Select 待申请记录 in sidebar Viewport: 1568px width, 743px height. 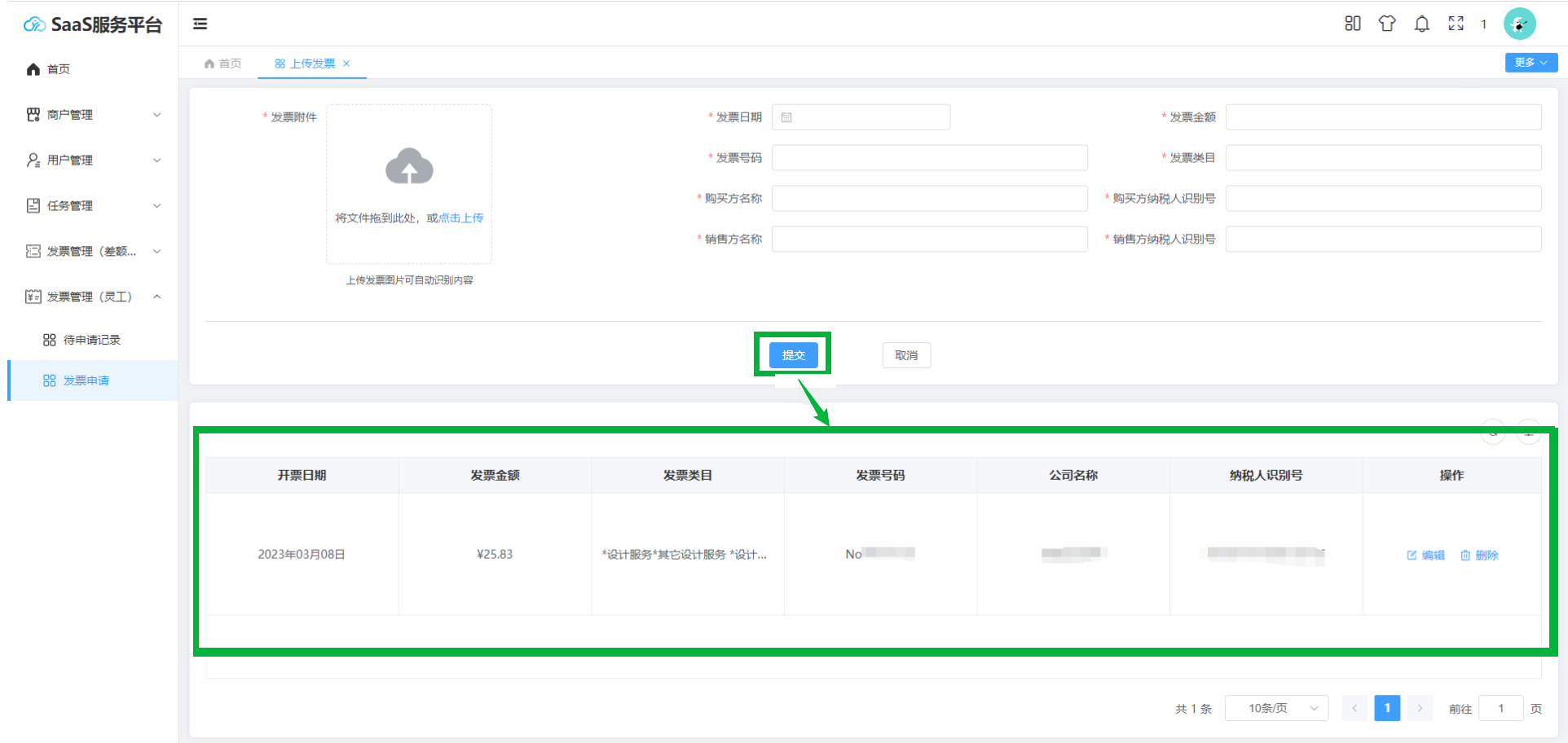(91, 340)
